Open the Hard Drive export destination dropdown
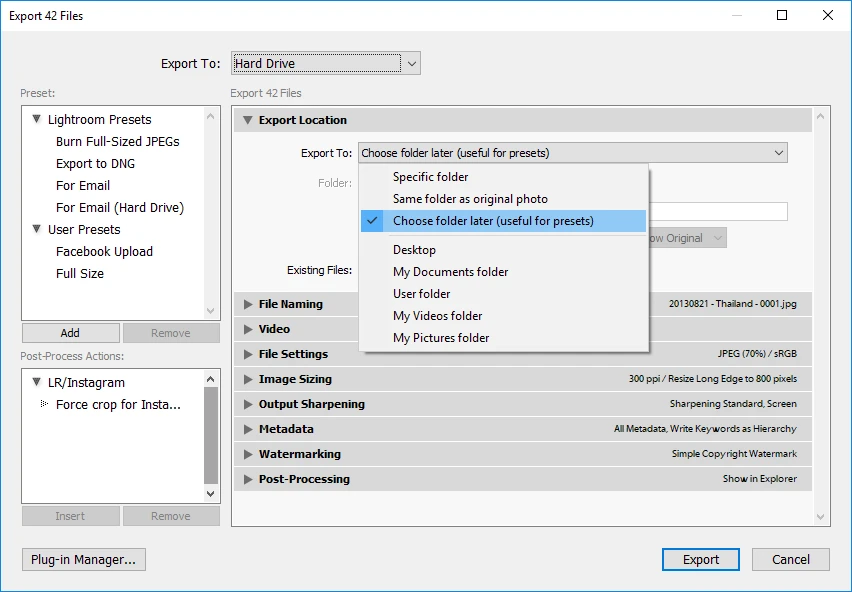Viewport: 852px width, 592px height. click(325, 64)
